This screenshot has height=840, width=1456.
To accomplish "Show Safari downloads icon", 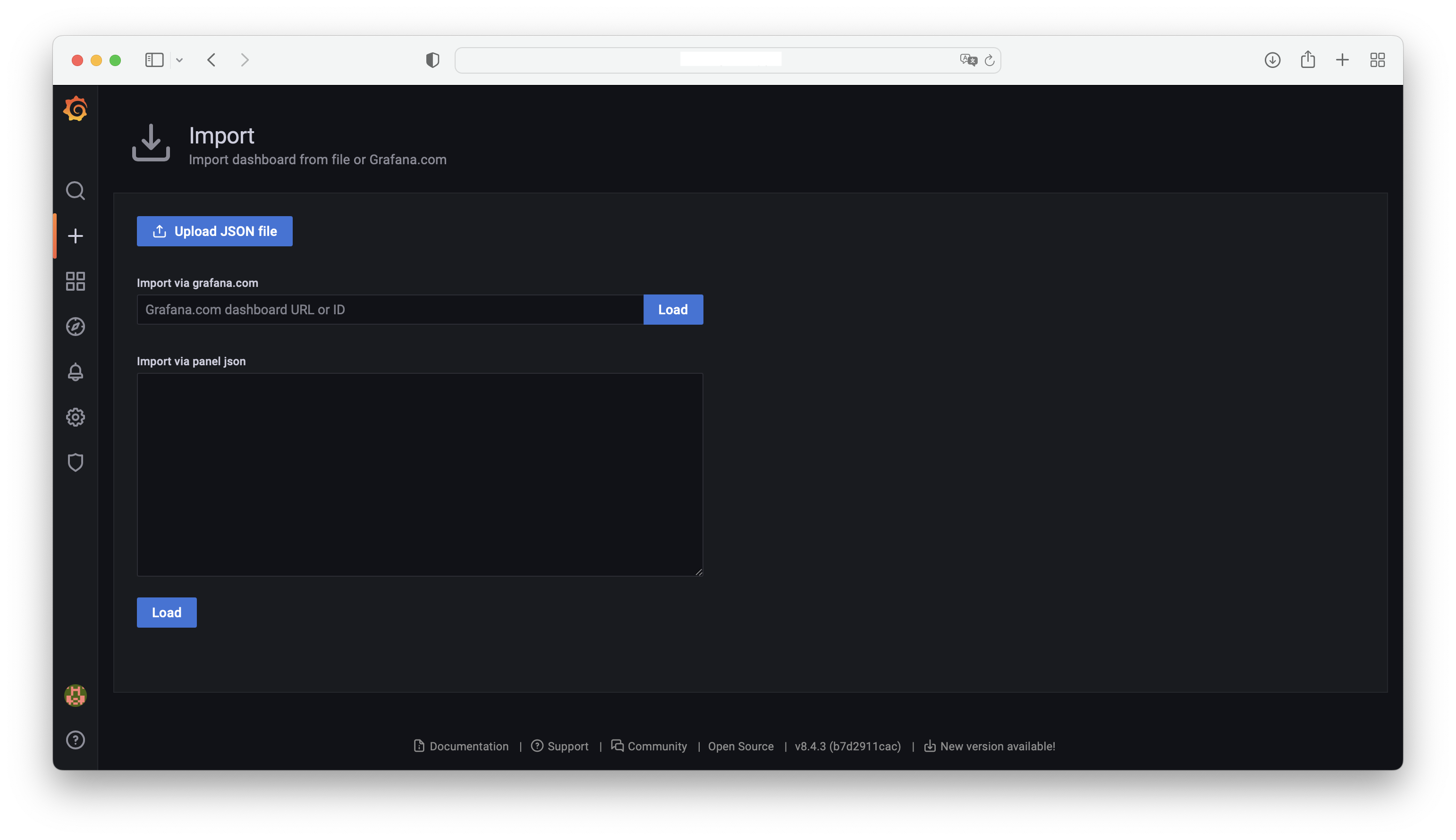I will coord(1272,60).
